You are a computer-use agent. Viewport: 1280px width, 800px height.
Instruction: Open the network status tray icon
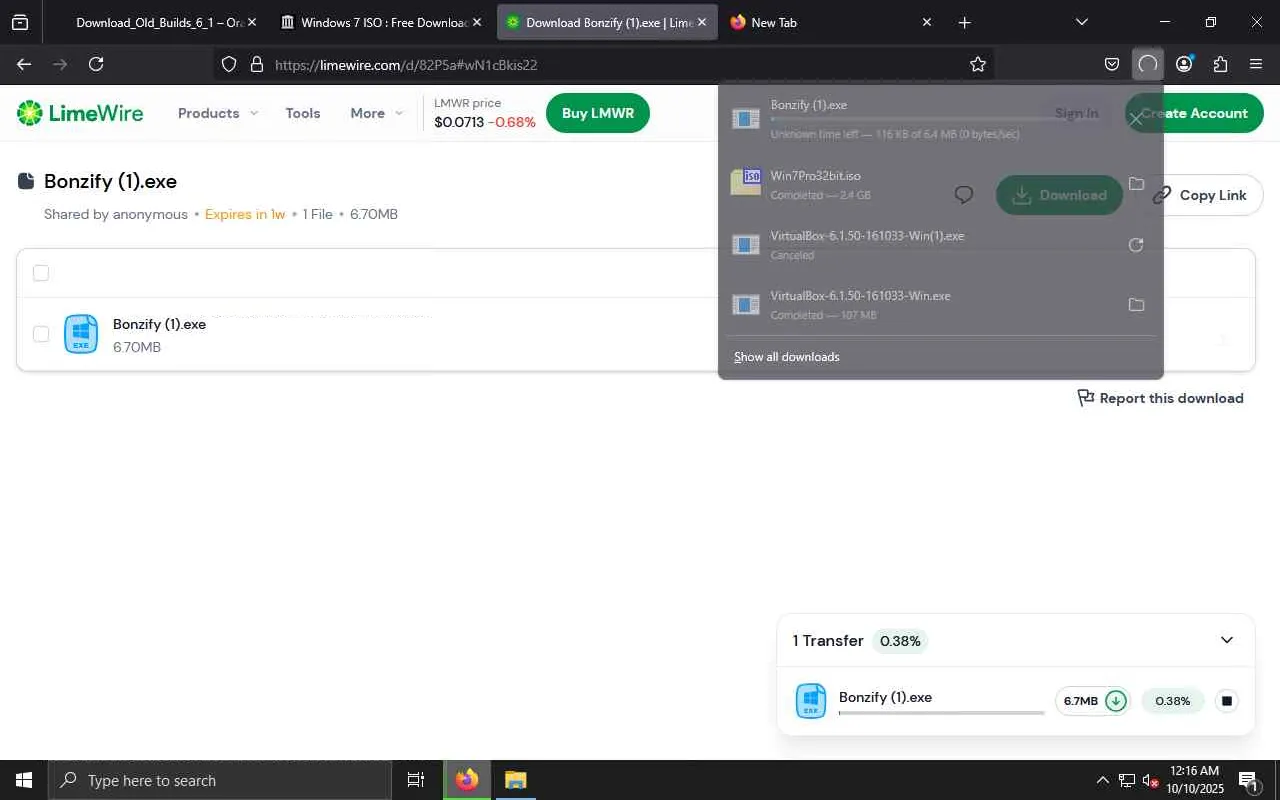1127,780
